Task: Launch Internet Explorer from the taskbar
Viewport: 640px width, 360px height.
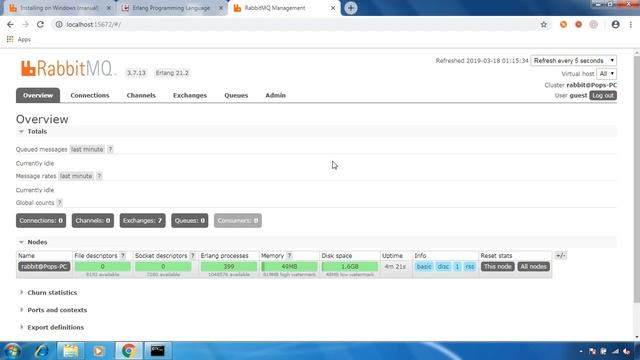Action: click(42, 351)
